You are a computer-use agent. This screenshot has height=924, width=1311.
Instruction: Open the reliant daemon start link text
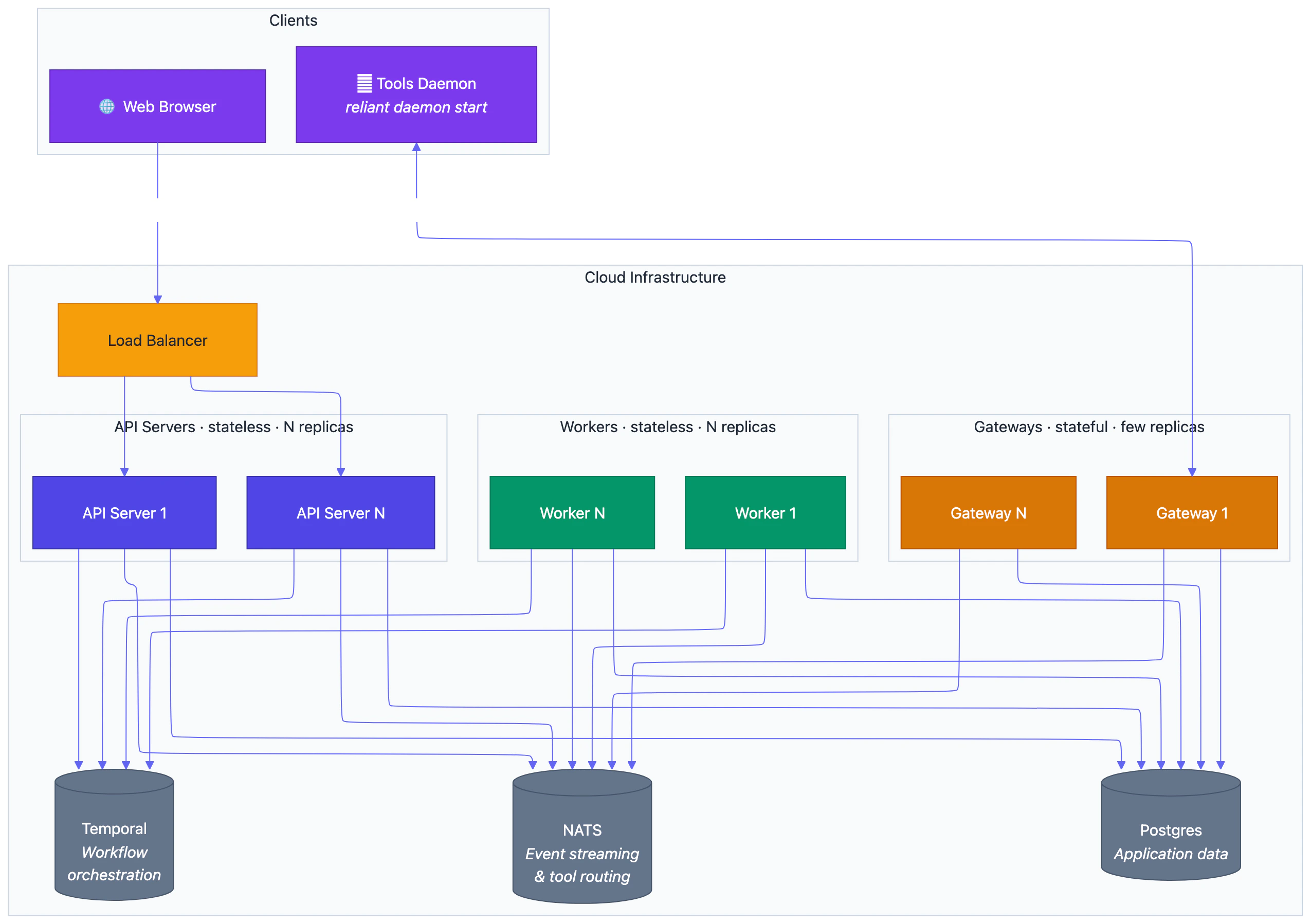tap(416, 107)
